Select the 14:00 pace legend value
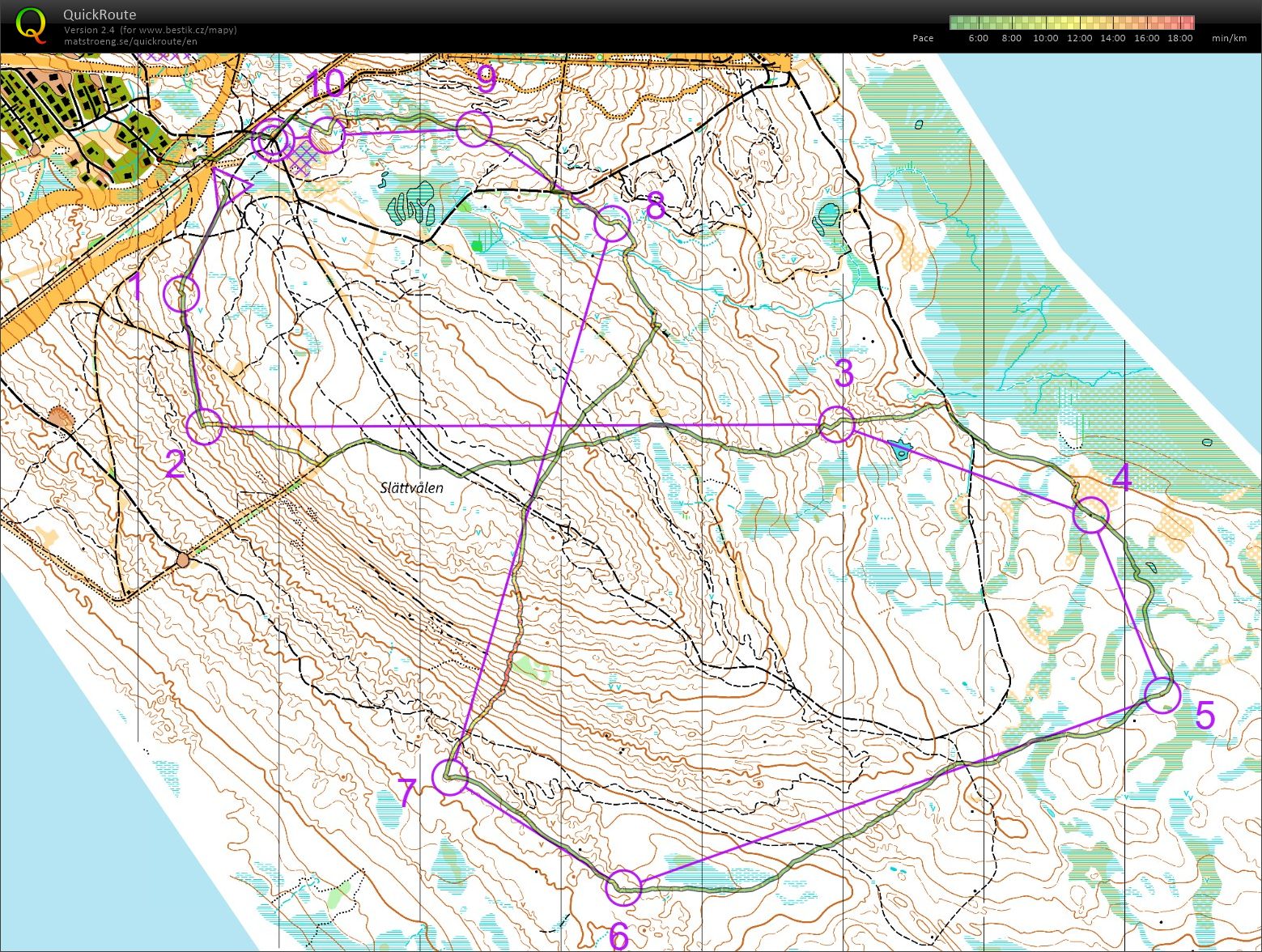 click(x=1112, y=38)
